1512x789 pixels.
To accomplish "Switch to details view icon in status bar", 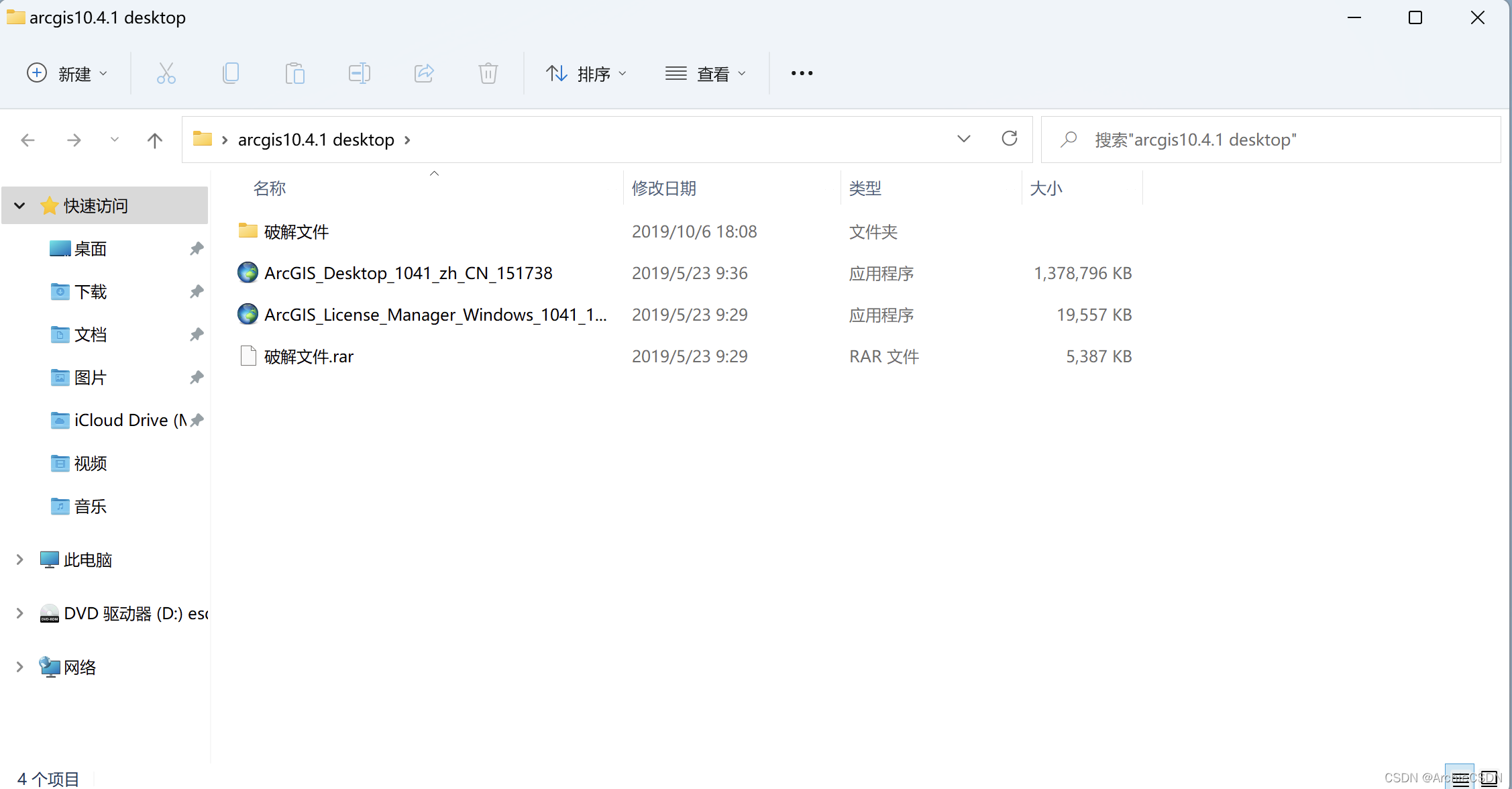I will [1459, 778].
